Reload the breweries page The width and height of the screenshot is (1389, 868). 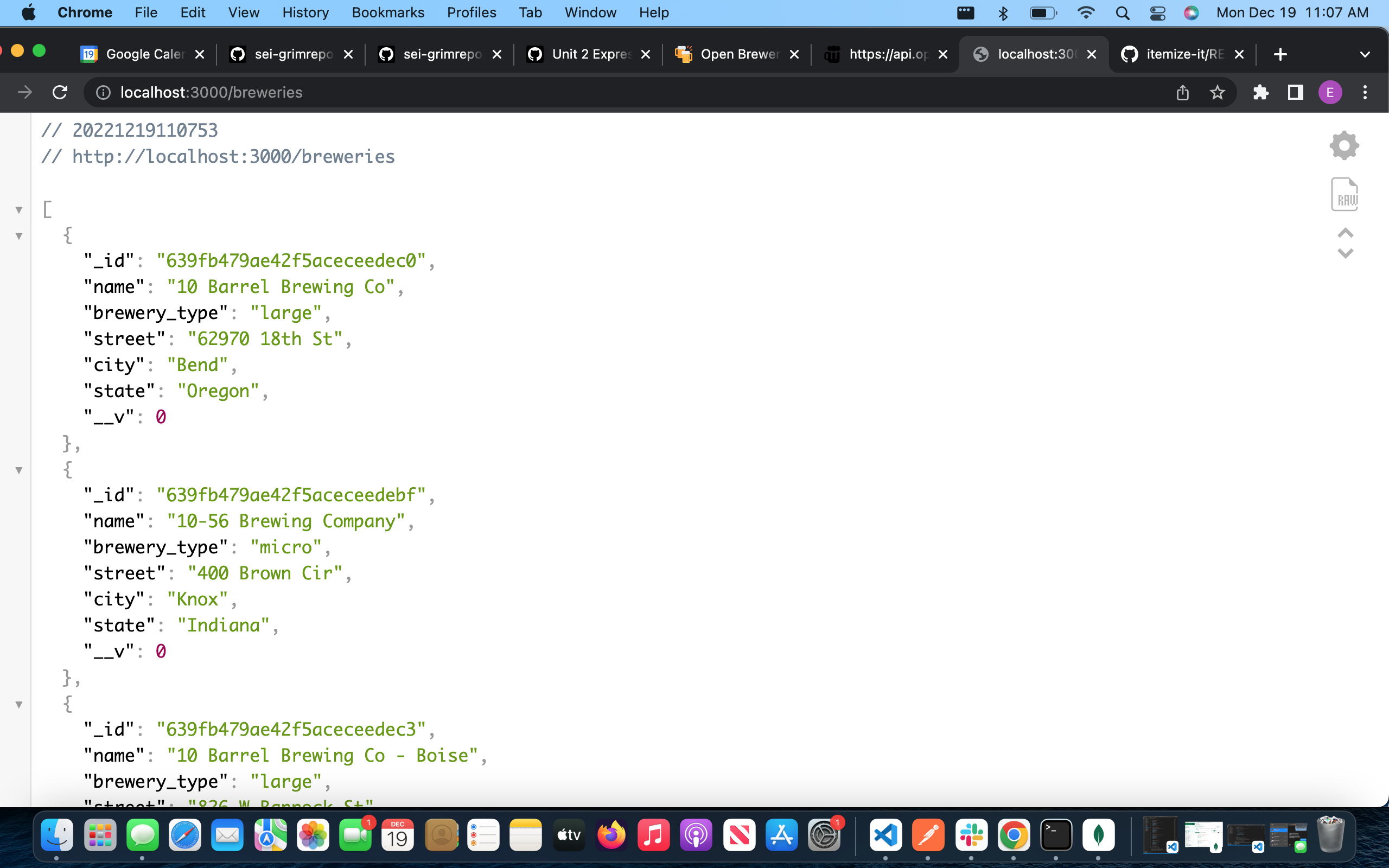point(60,92)
